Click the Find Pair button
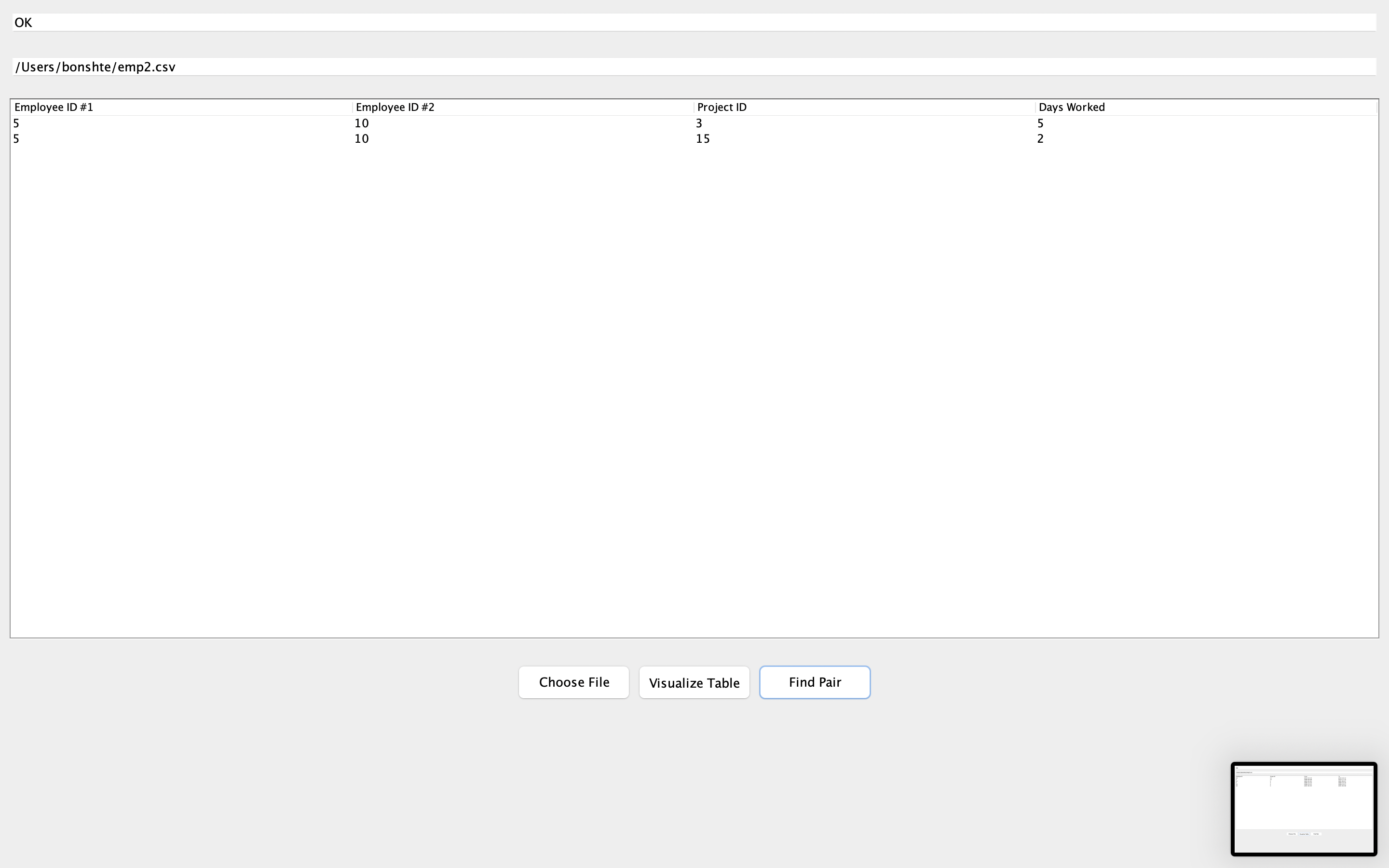The height and width of the screenshot is (868, 1389). tap(815, 682)
